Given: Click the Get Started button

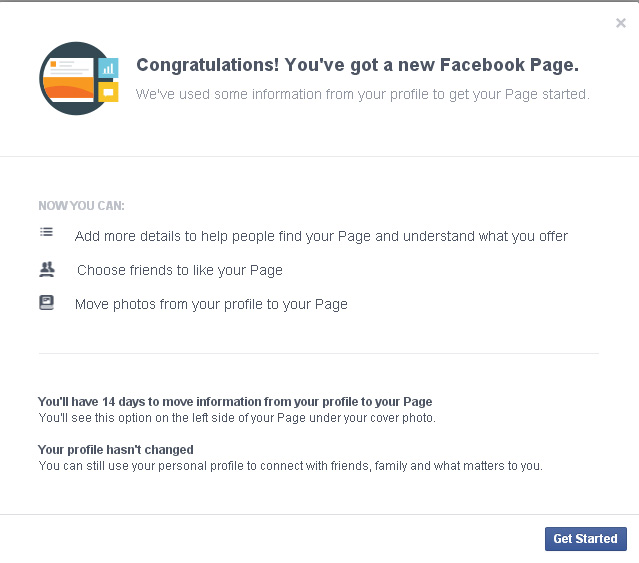Looking at the screenshot, I should 586,539.
